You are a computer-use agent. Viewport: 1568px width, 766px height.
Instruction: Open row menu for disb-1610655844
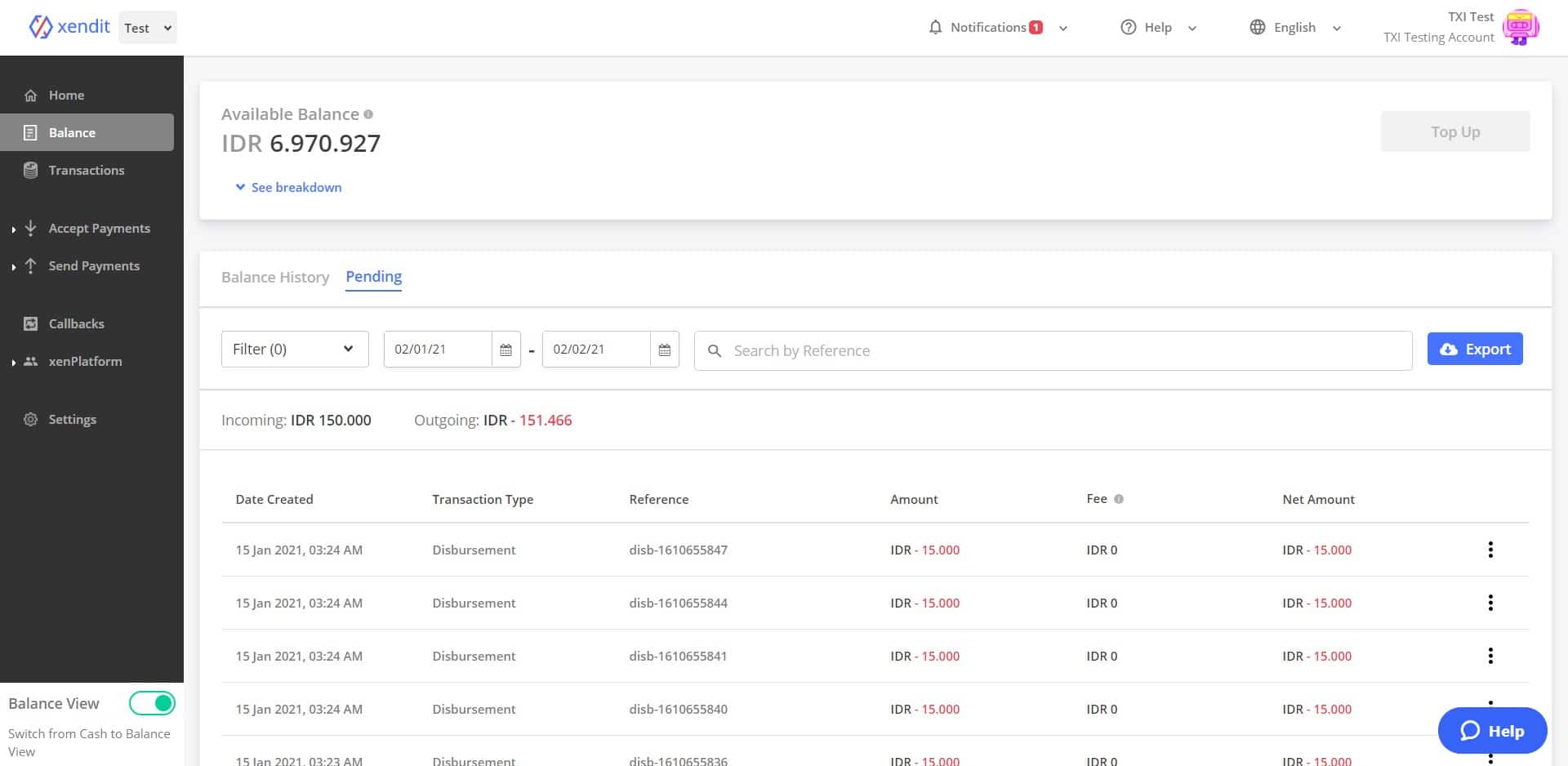point(1490,603)
